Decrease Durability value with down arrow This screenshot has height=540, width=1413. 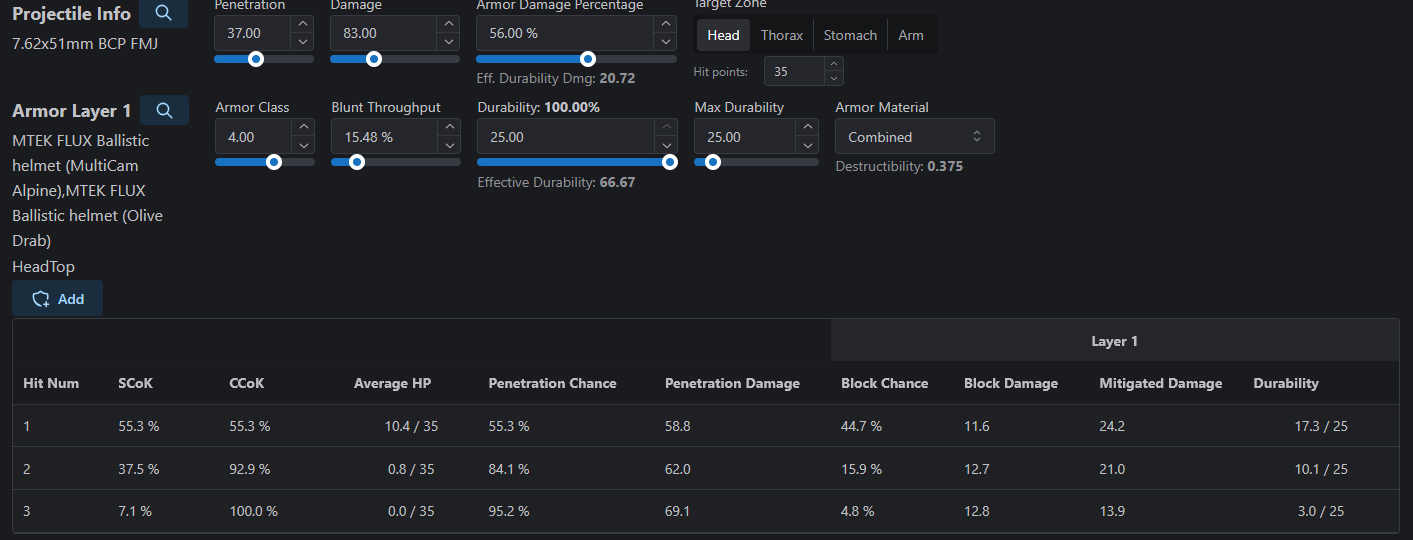click(666, 145)
